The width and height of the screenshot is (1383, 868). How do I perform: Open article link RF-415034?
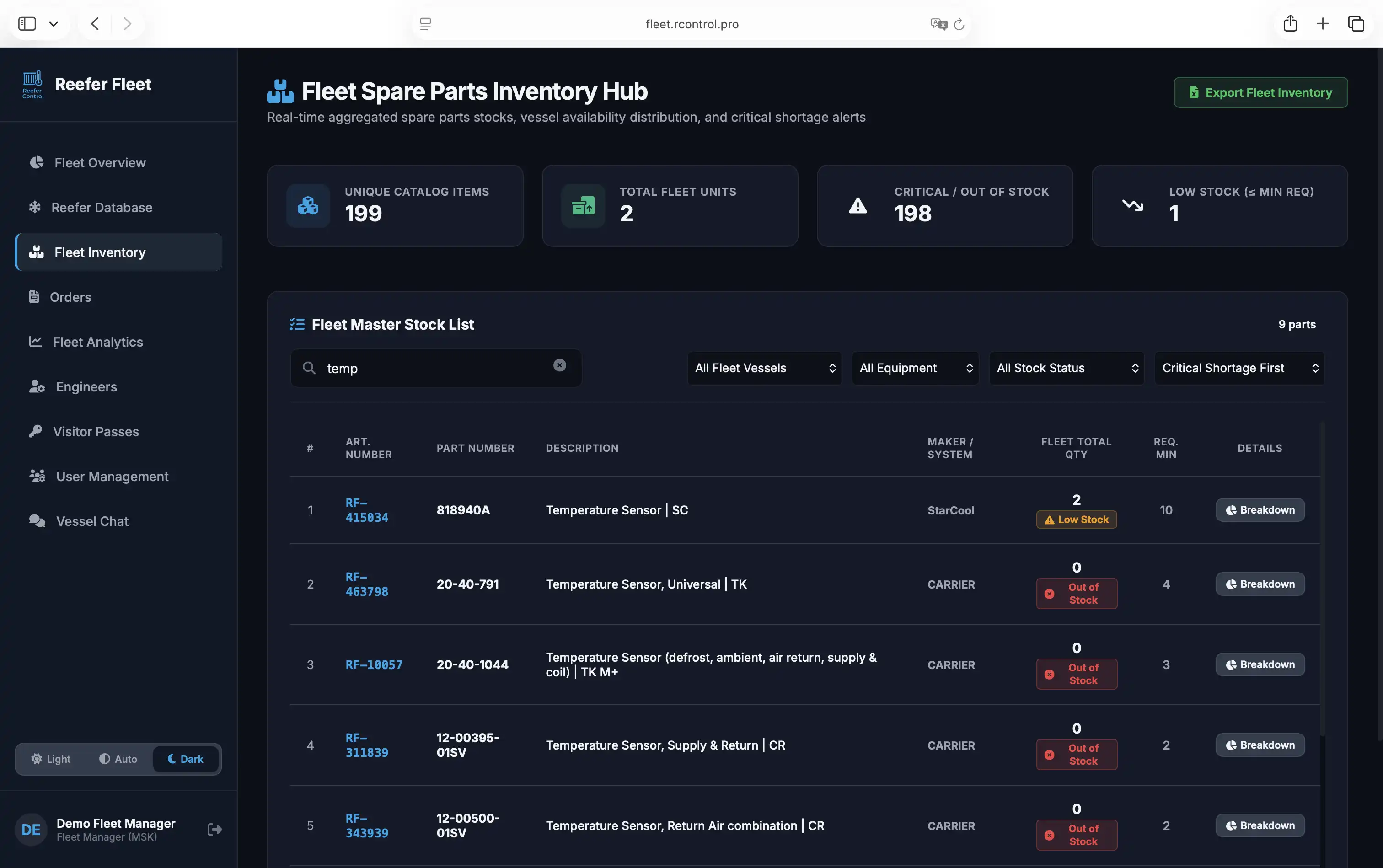click(x=366, y=510)
